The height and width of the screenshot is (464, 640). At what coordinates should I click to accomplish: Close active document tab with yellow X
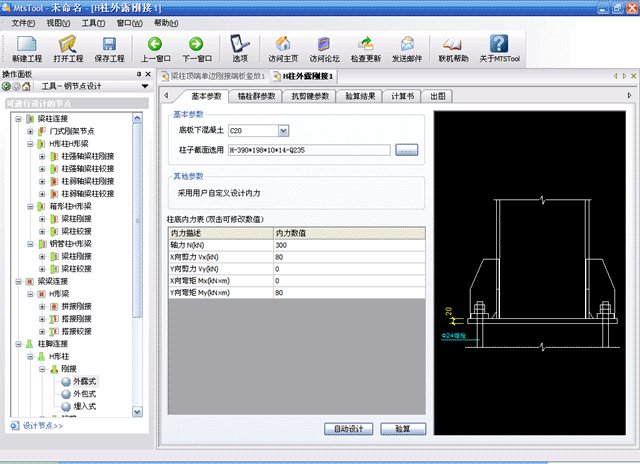633,76
